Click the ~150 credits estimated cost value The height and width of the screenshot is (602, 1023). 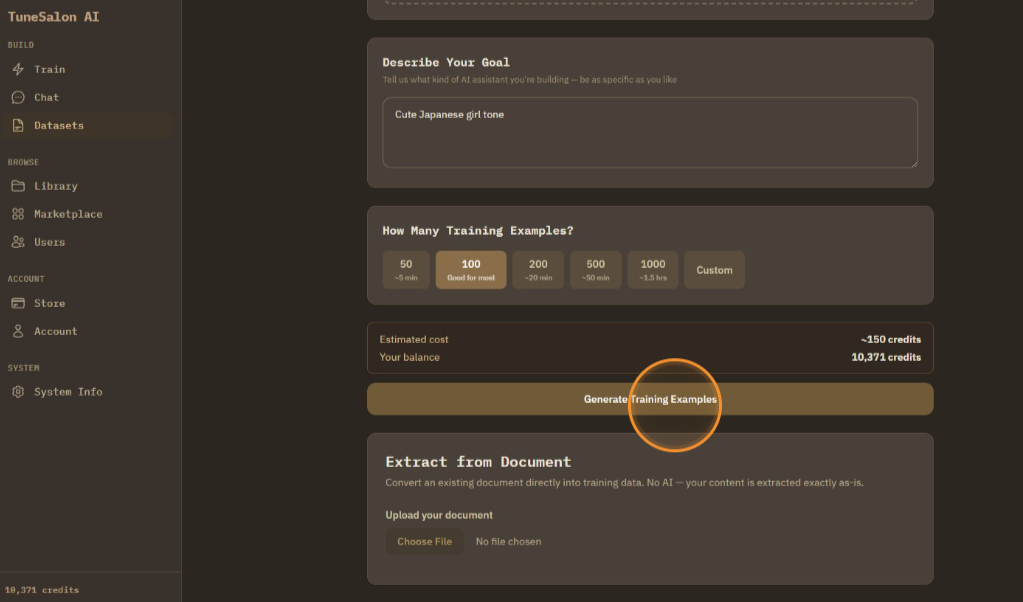coord(891,339)
